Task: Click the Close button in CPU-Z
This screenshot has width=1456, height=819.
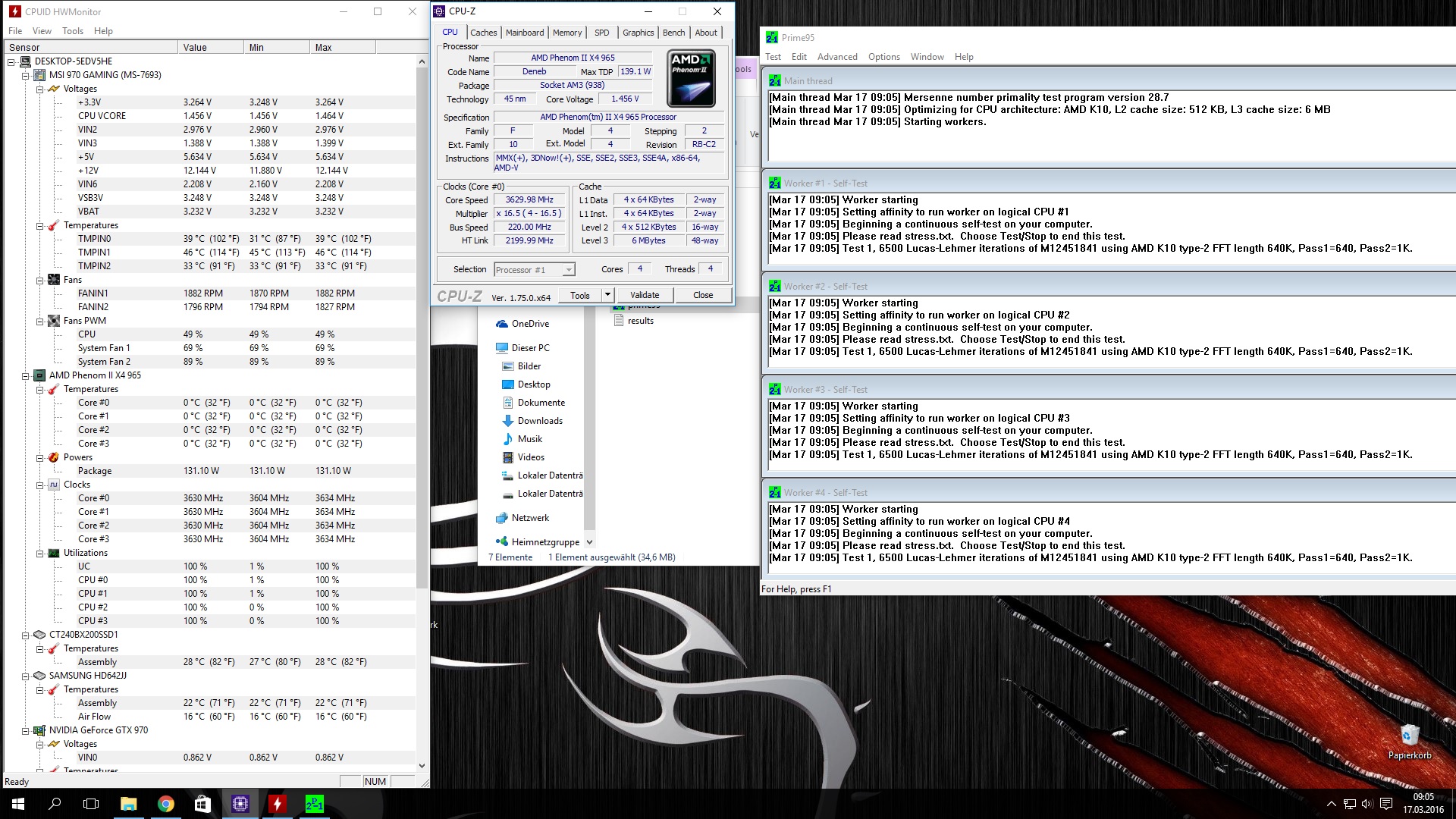Action: tap(703, 295)
